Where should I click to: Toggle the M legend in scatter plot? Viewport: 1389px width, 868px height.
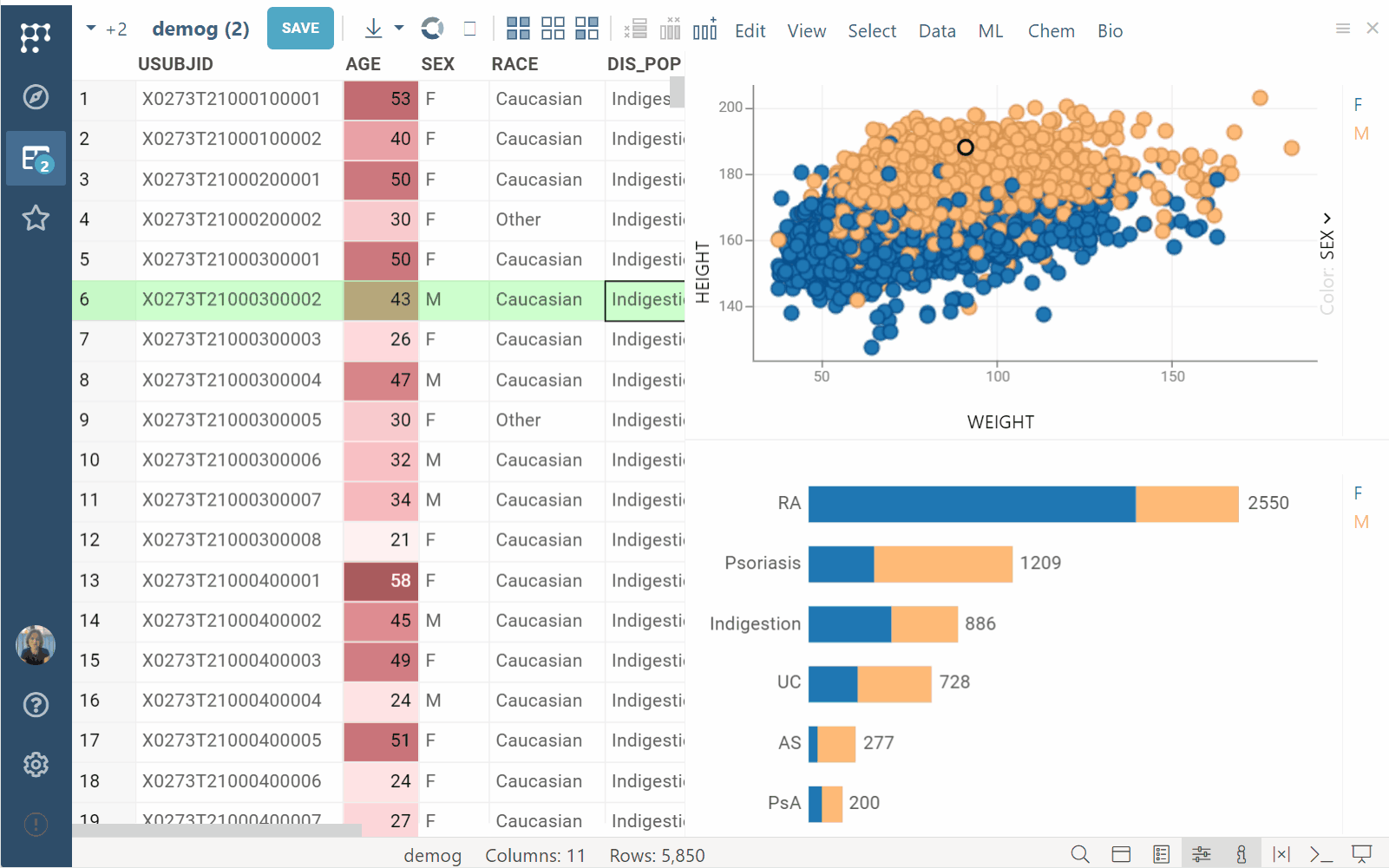(1360, 134)
